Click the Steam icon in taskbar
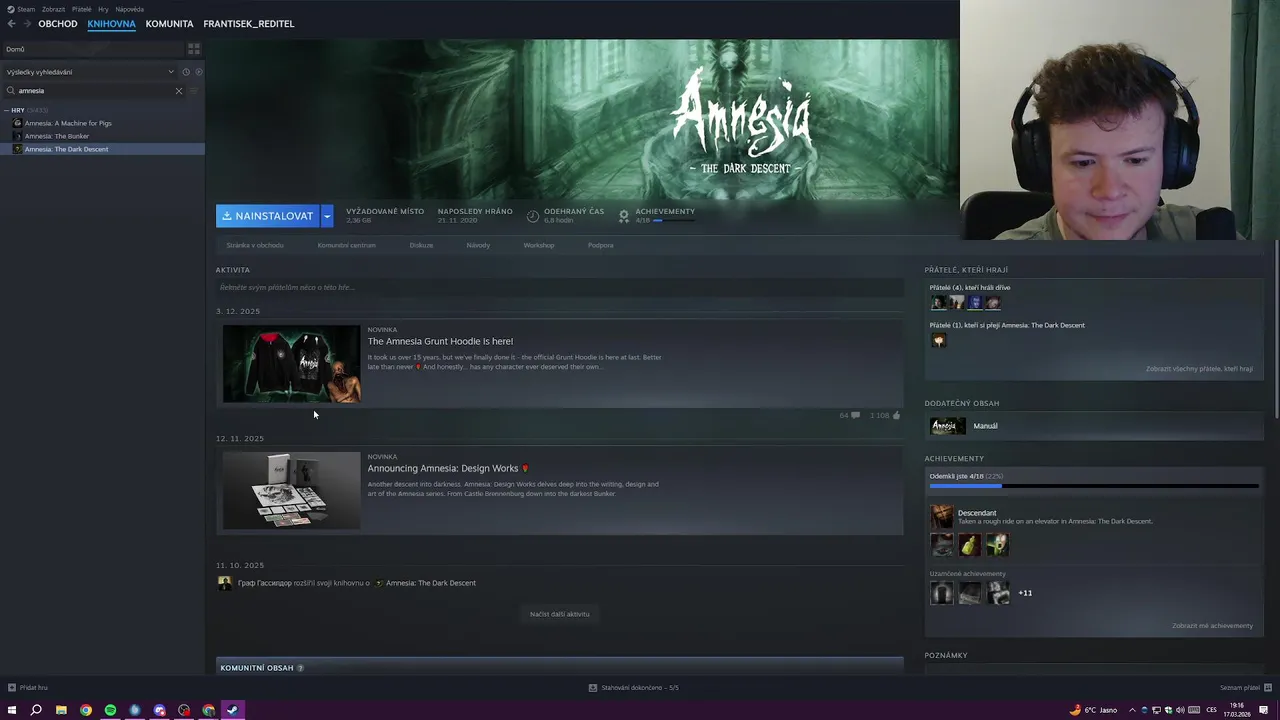This screenshot has height=720, width=1280. coord(232,710)
